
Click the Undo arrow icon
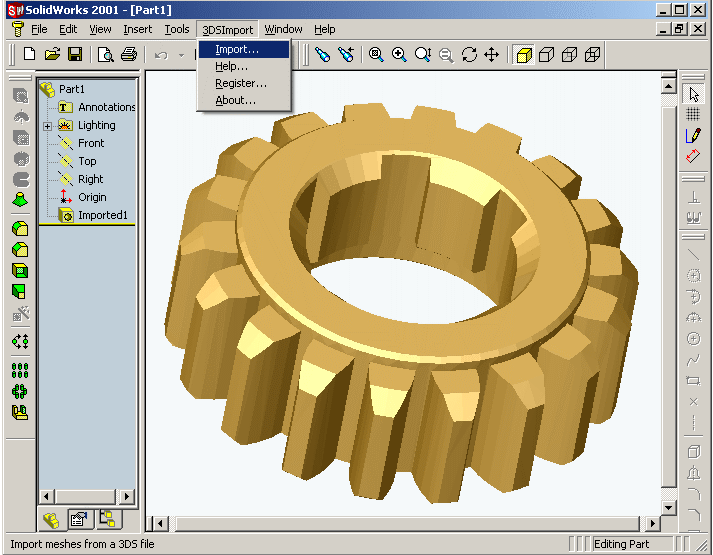click(161, 55)
